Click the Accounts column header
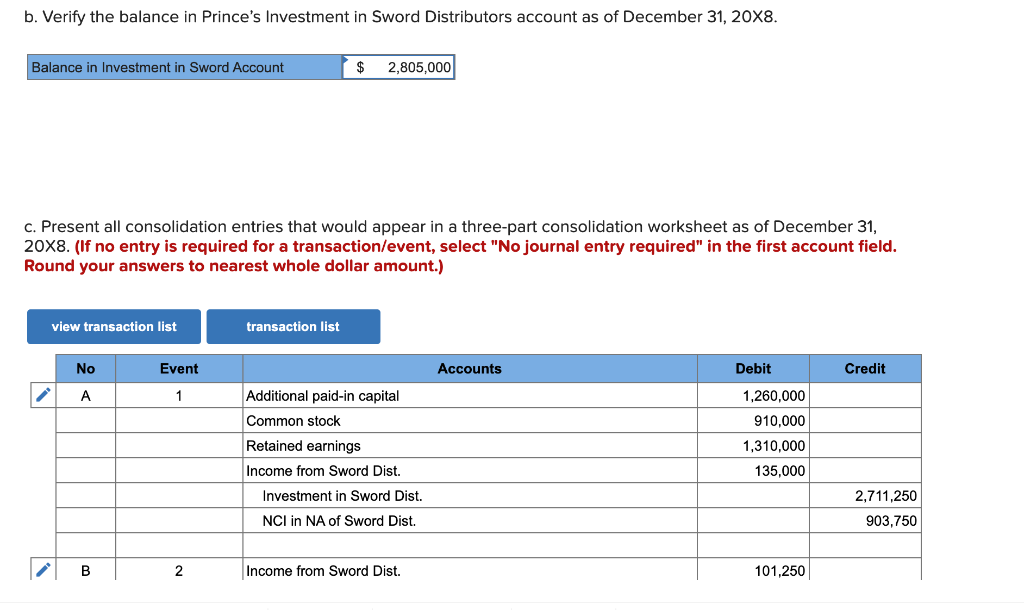This screenshot has width=1024, height=610. coord(469,368)
